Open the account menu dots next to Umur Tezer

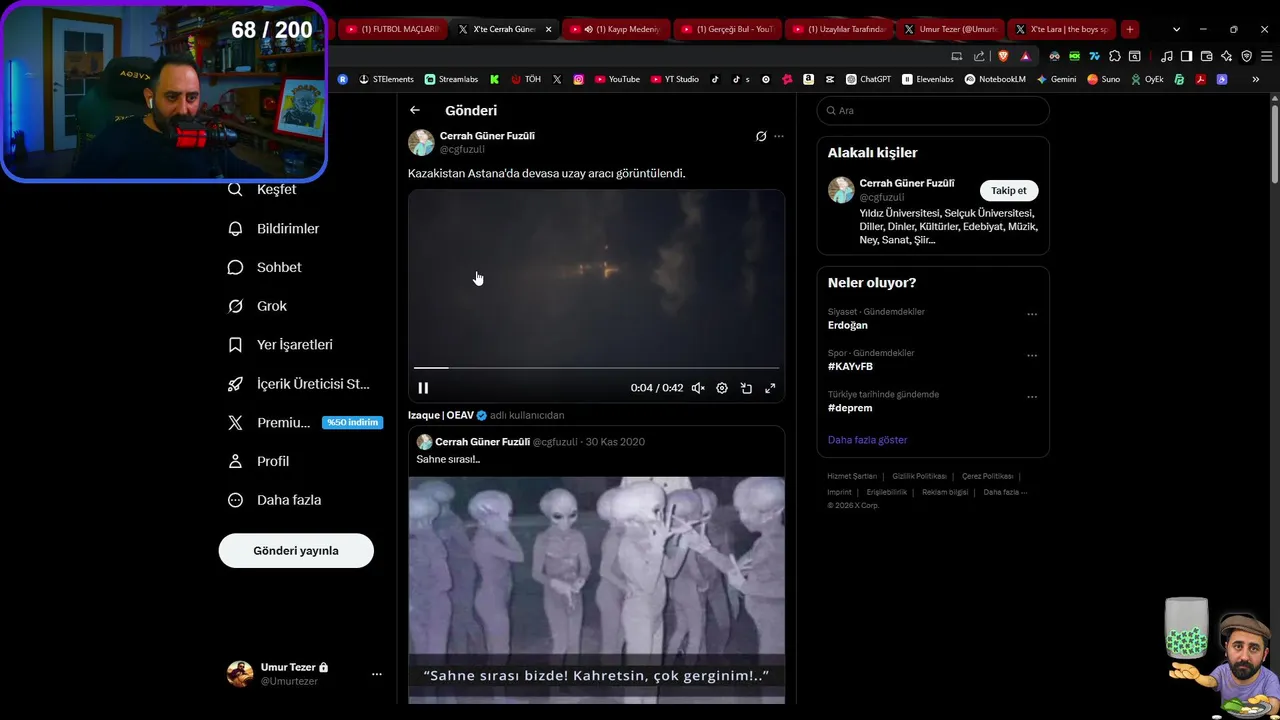tap(376, 674)
